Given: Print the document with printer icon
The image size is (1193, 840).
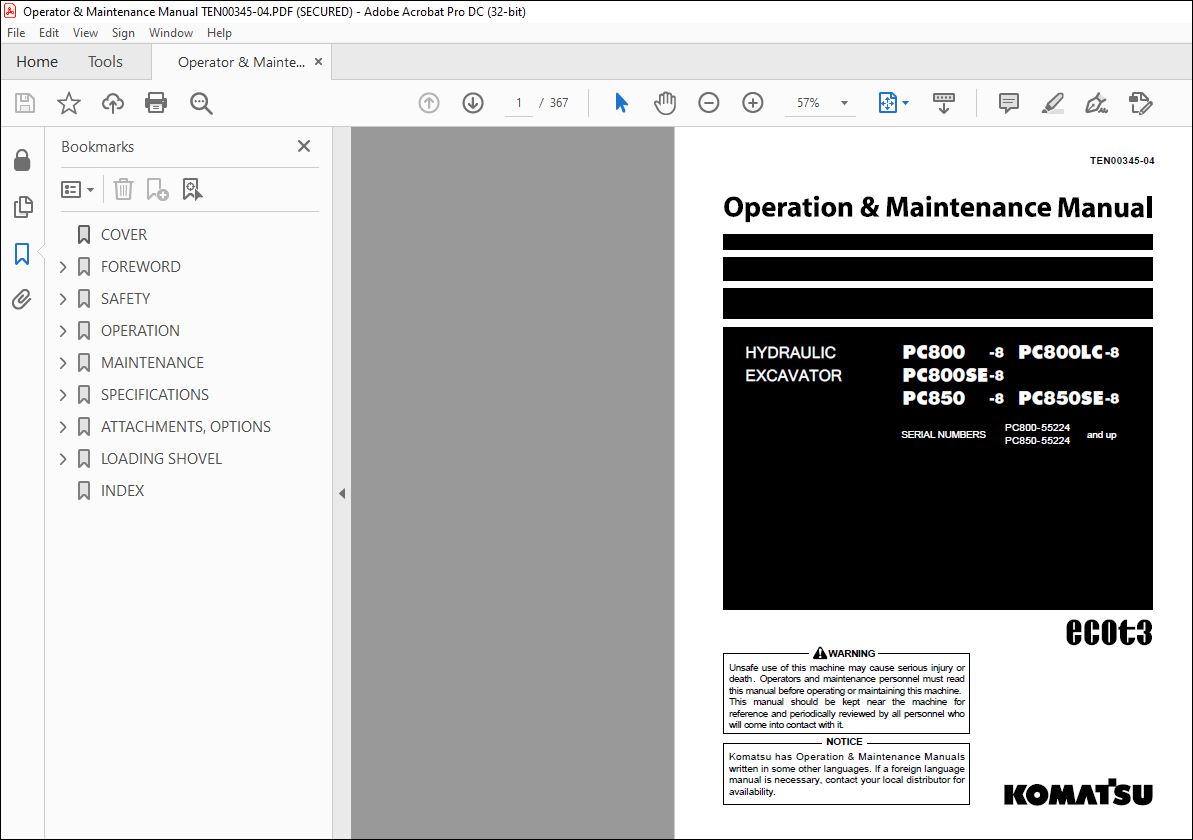Looking at the screenshot, I should (156, 103).
